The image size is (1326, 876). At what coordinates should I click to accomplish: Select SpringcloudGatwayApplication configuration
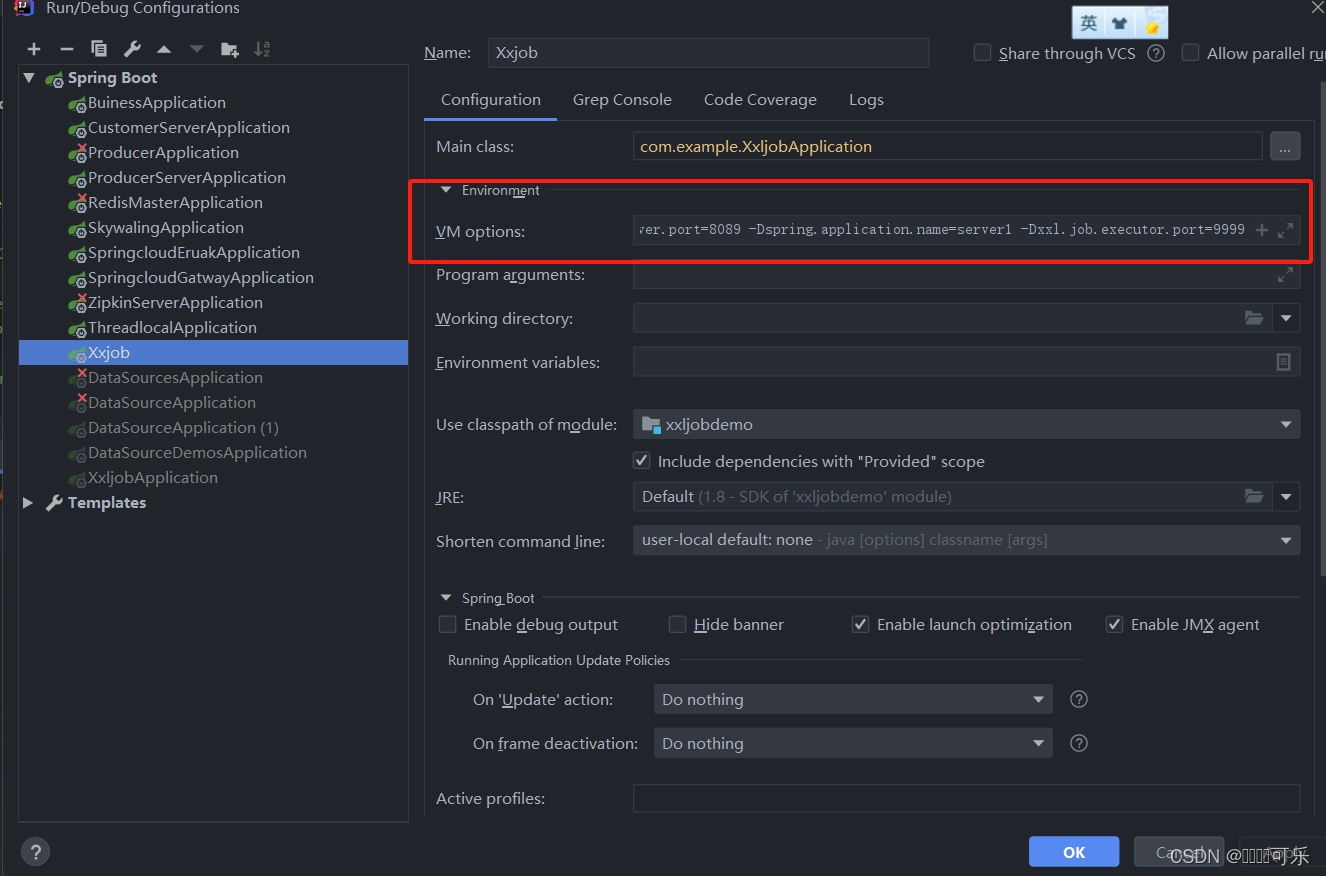(201, 277)
